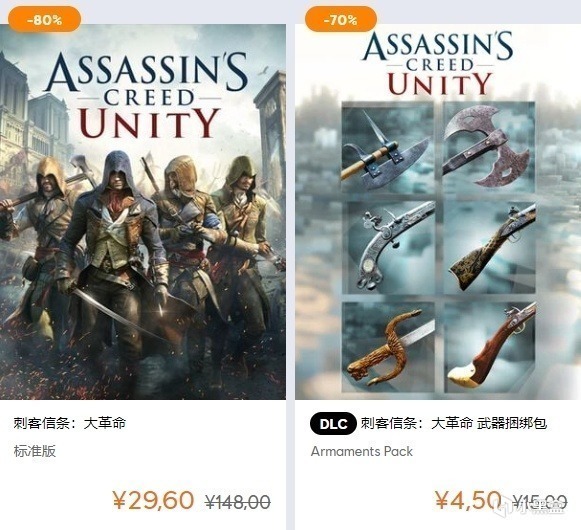Select the golden-hilted sword picture
Viewport: 581px width, 530px height.
pos(388,348)
